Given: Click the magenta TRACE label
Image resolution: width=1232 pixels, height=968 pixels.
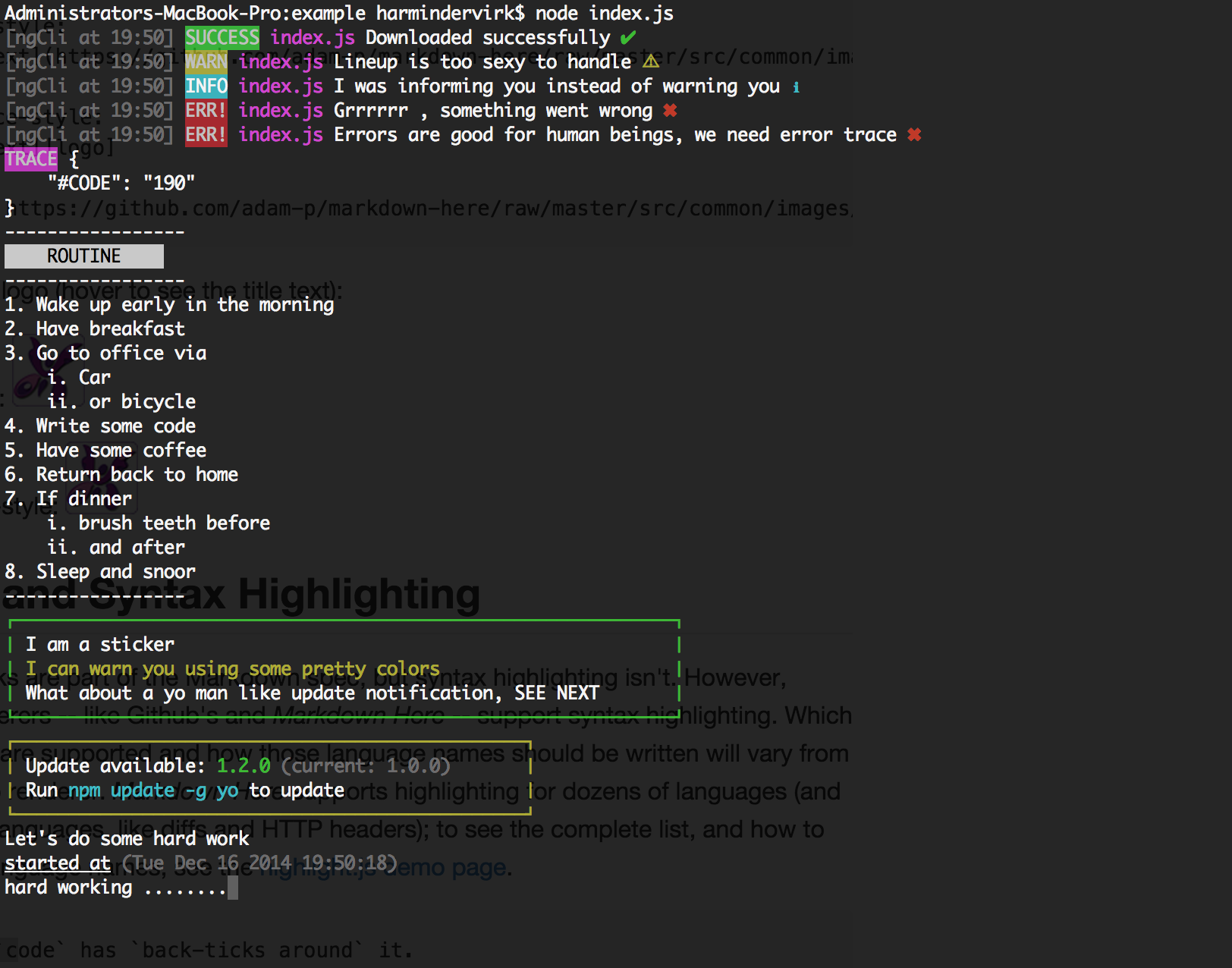Looking at the screenshot, I should coord(31,159).
